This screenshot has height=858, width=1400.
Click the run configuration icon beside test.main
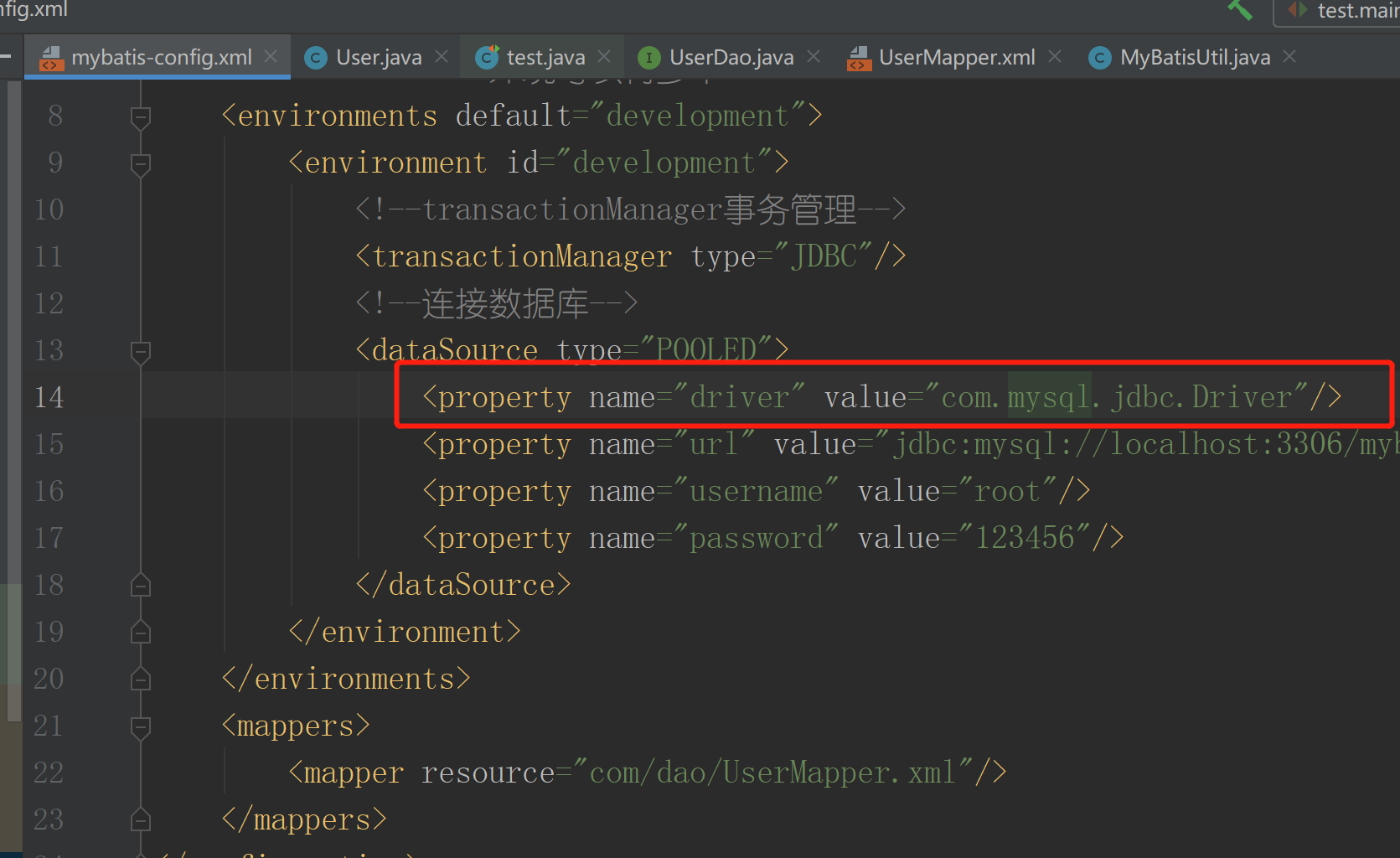pyautogui.click(x=1296, y=11)
